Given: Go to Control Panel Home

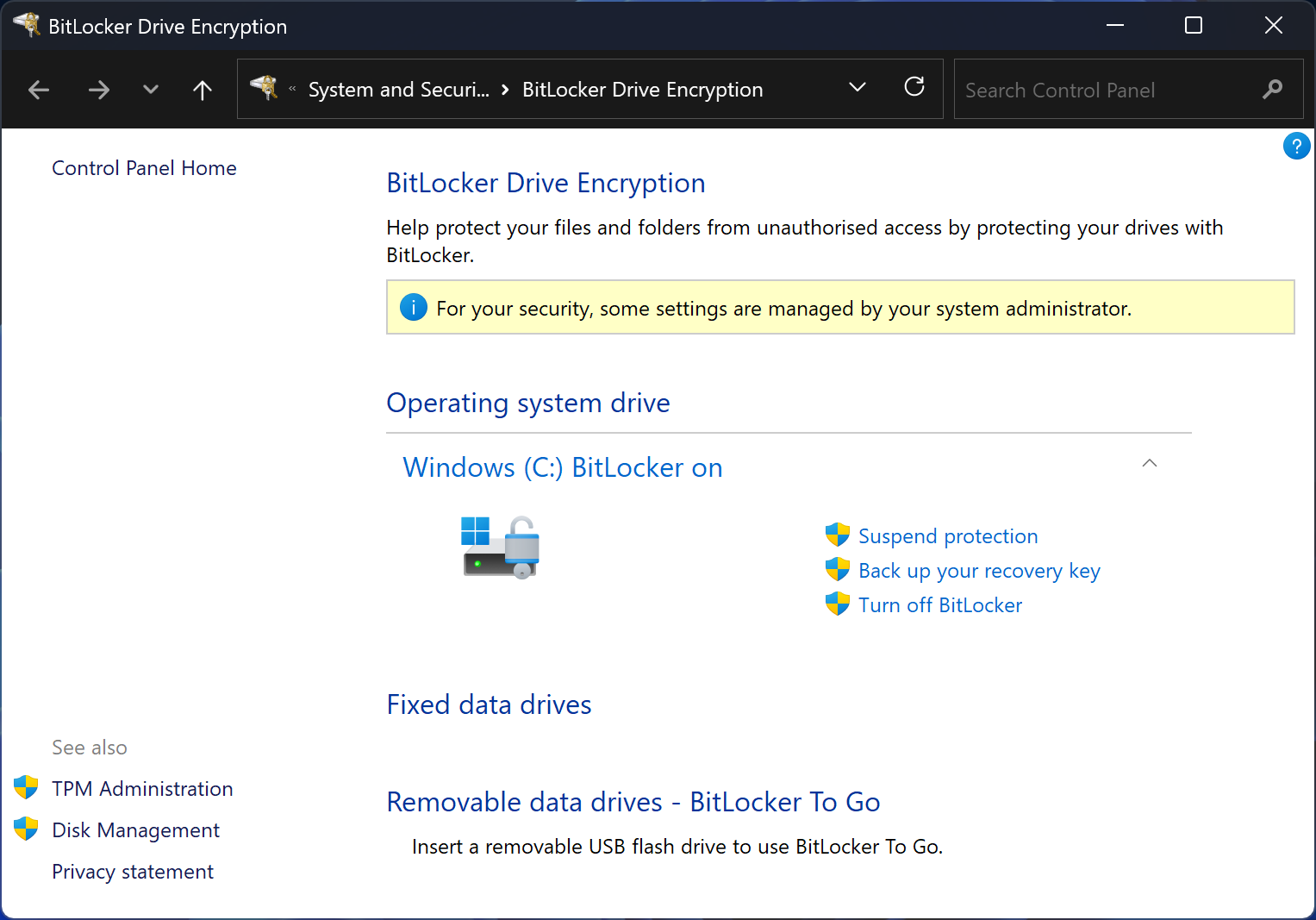Looking at the screenshot, I should point(144,168).
